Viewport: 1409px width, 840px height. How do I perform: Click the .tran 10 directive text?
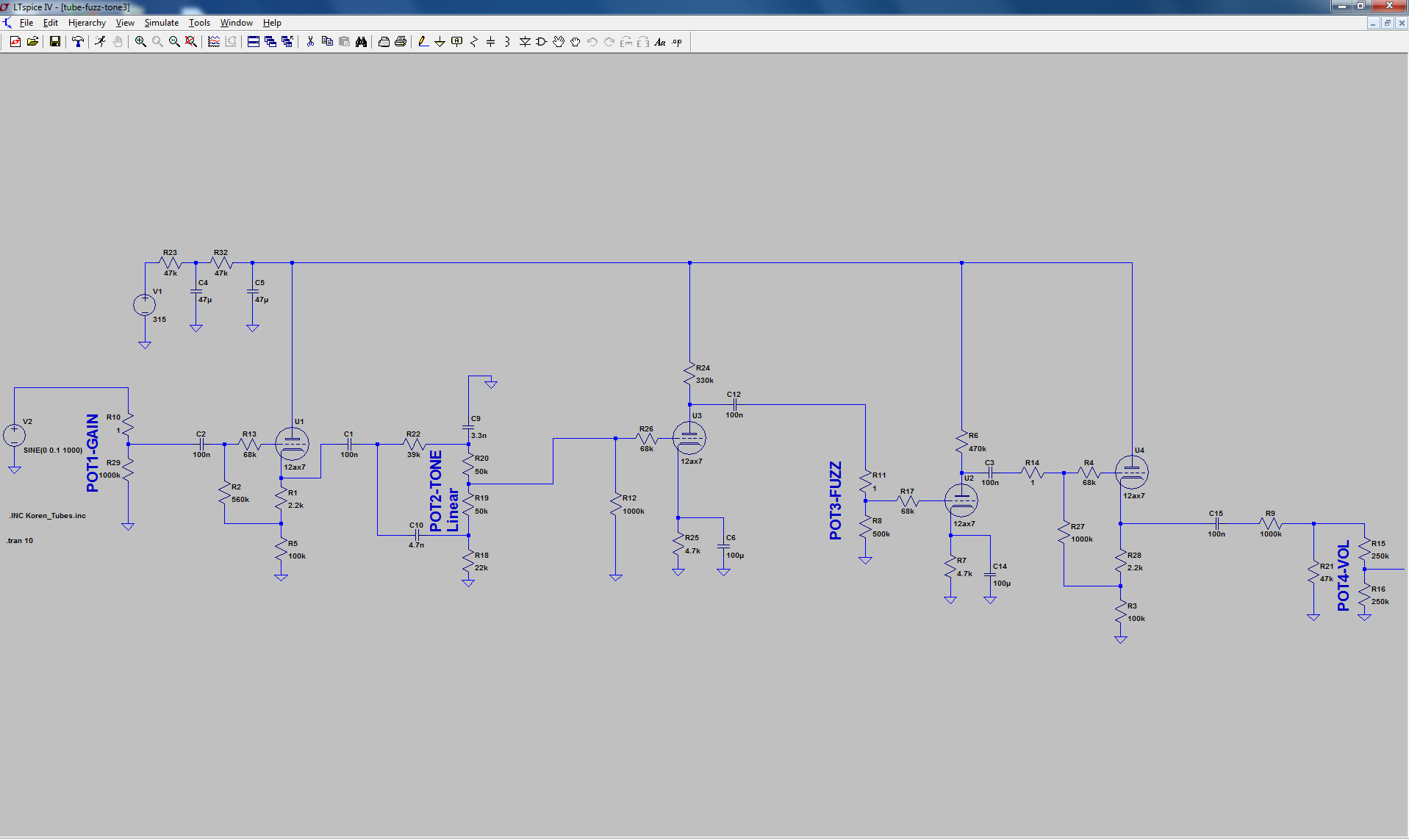pos(20,541)
